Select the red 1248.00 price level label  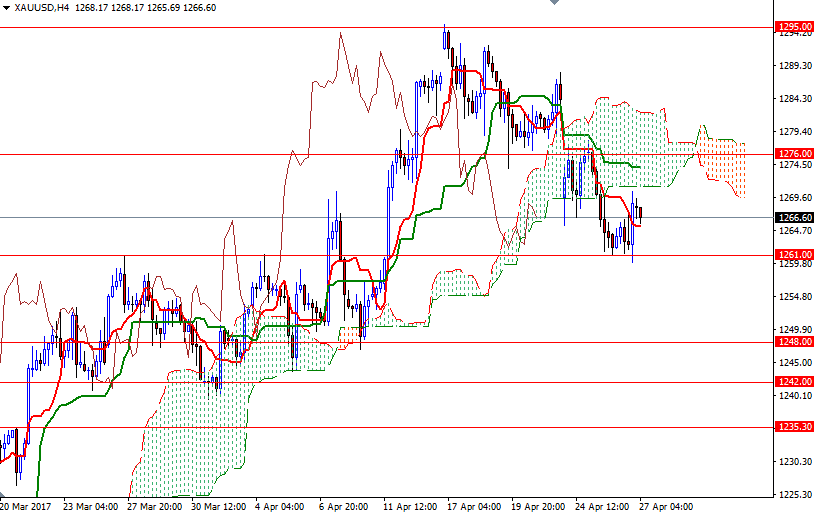pyautogui.click(x=794, y=342)
